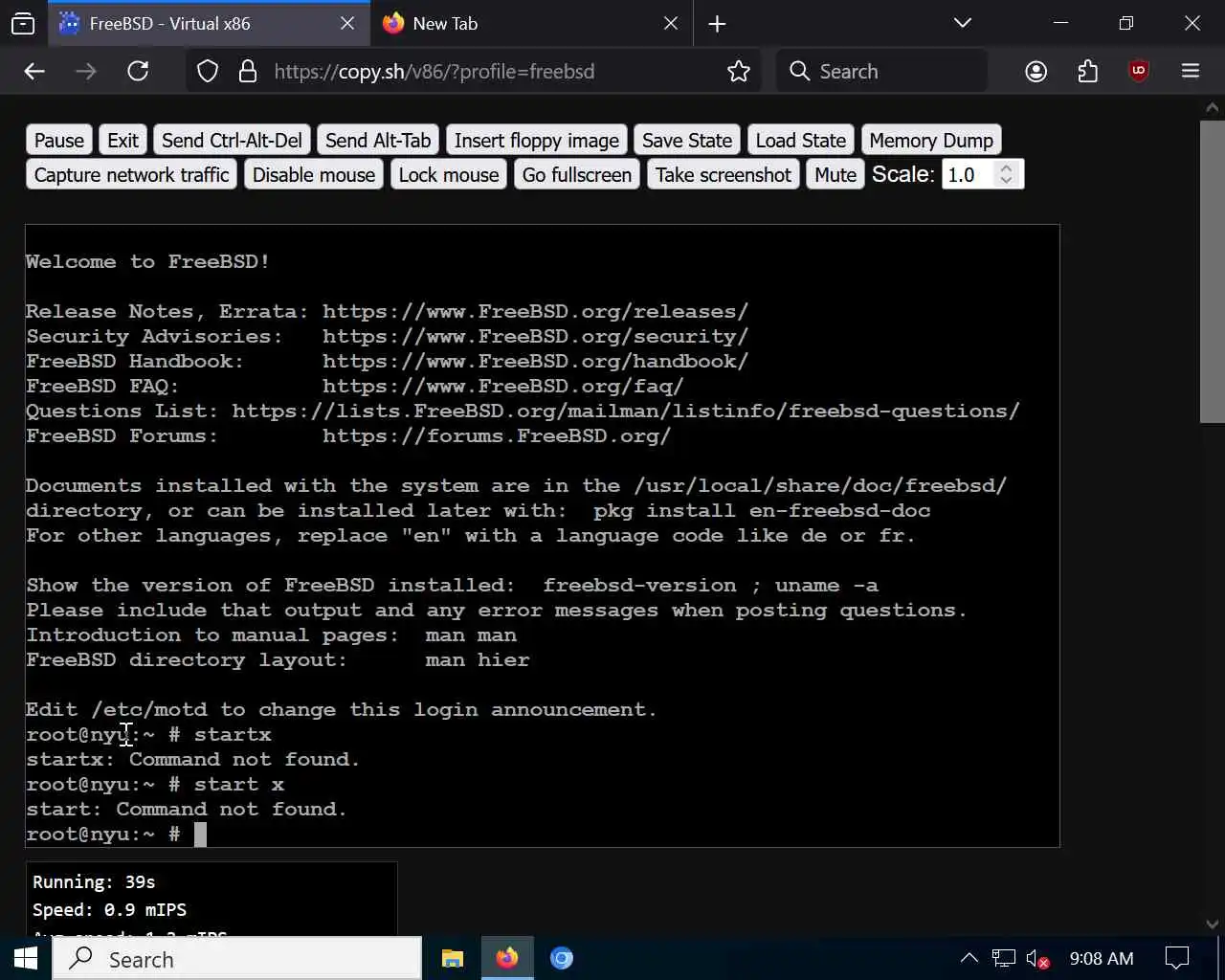
Task: Click the Windows taskbar Search box
Action: (236, 959)
